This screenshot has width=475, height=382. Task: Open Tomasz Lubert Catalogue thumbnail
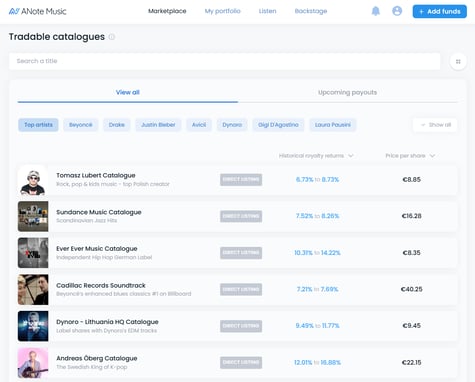[x=33, y=180]
